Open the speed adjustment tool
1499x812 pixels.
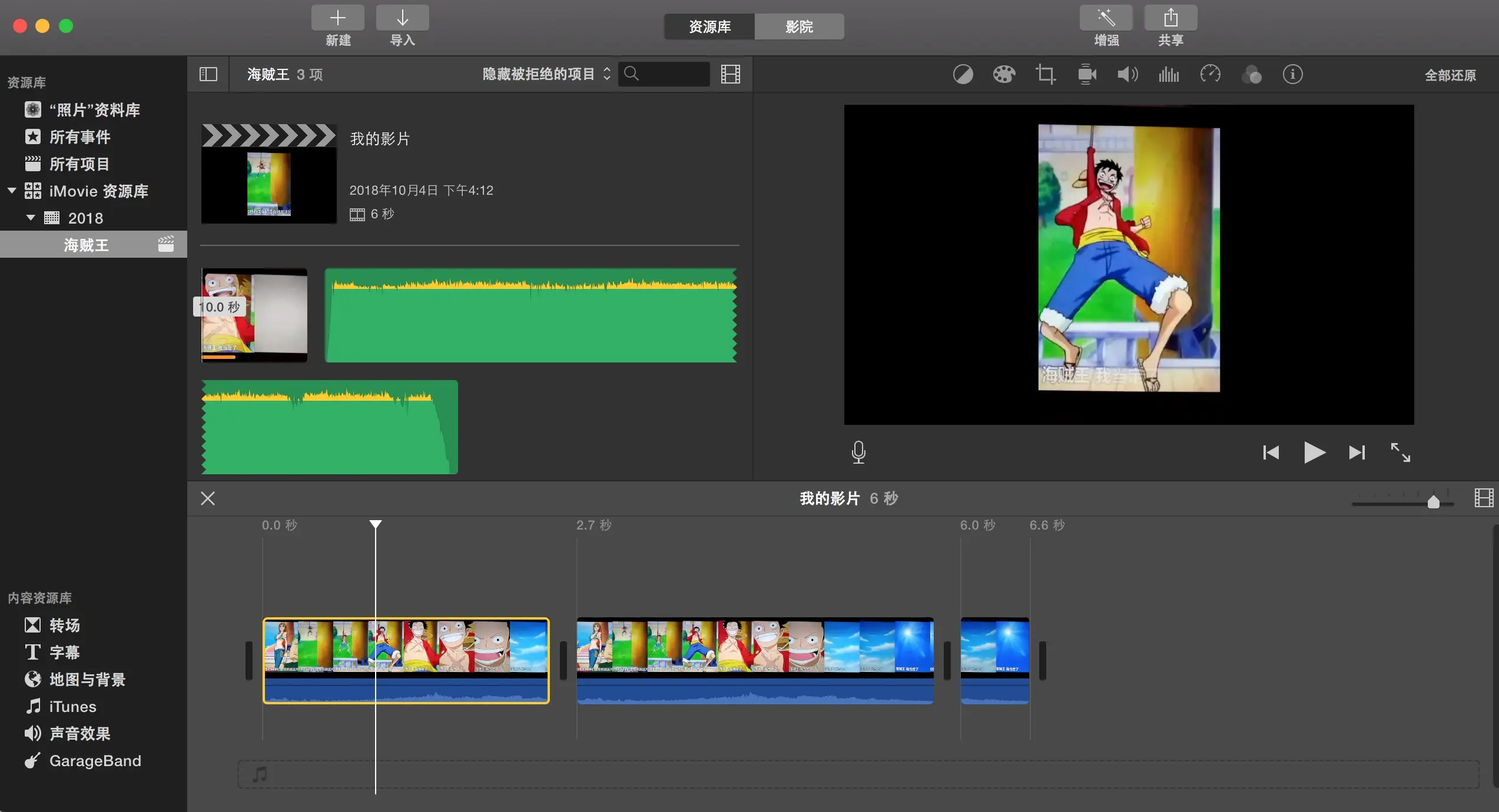tap(1210, 75)
